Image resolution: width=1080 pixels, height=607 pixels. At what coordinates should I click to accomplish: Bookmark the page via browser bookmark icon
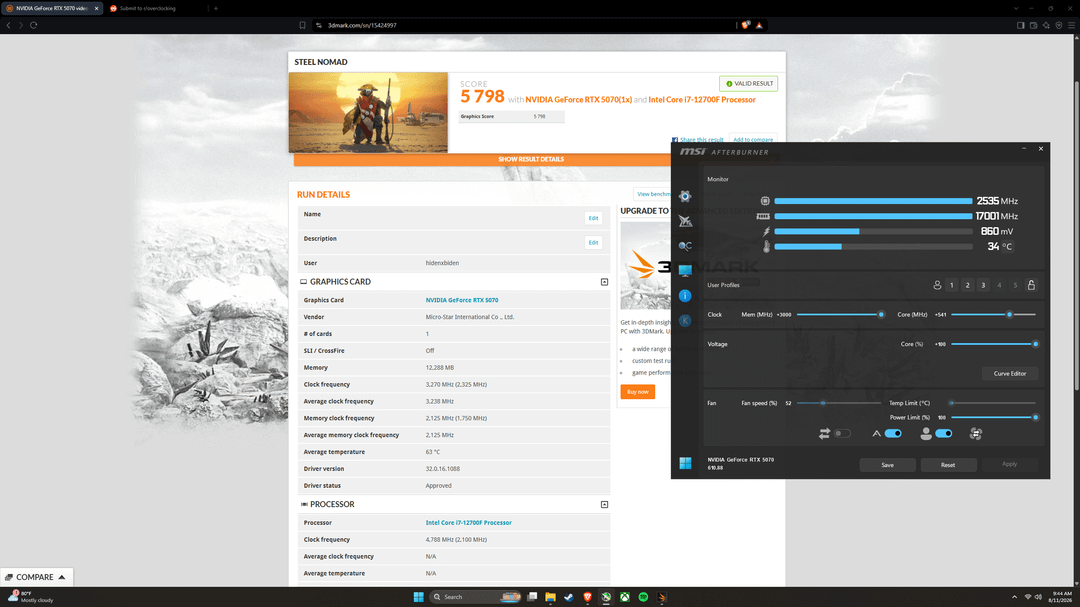[302, 25]
